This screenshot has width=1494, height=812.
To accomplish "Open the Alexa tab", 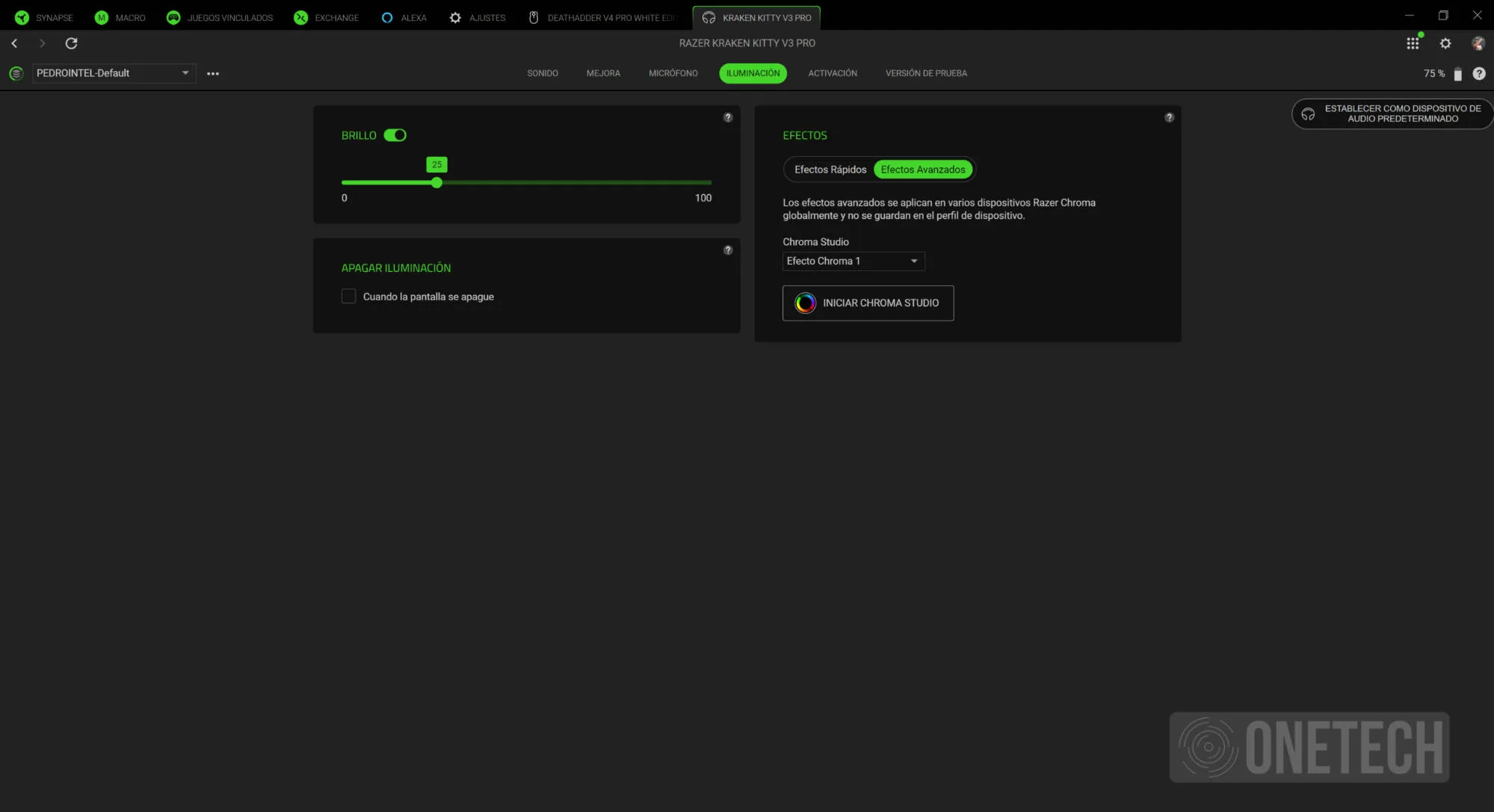I will tap(404, 17).
